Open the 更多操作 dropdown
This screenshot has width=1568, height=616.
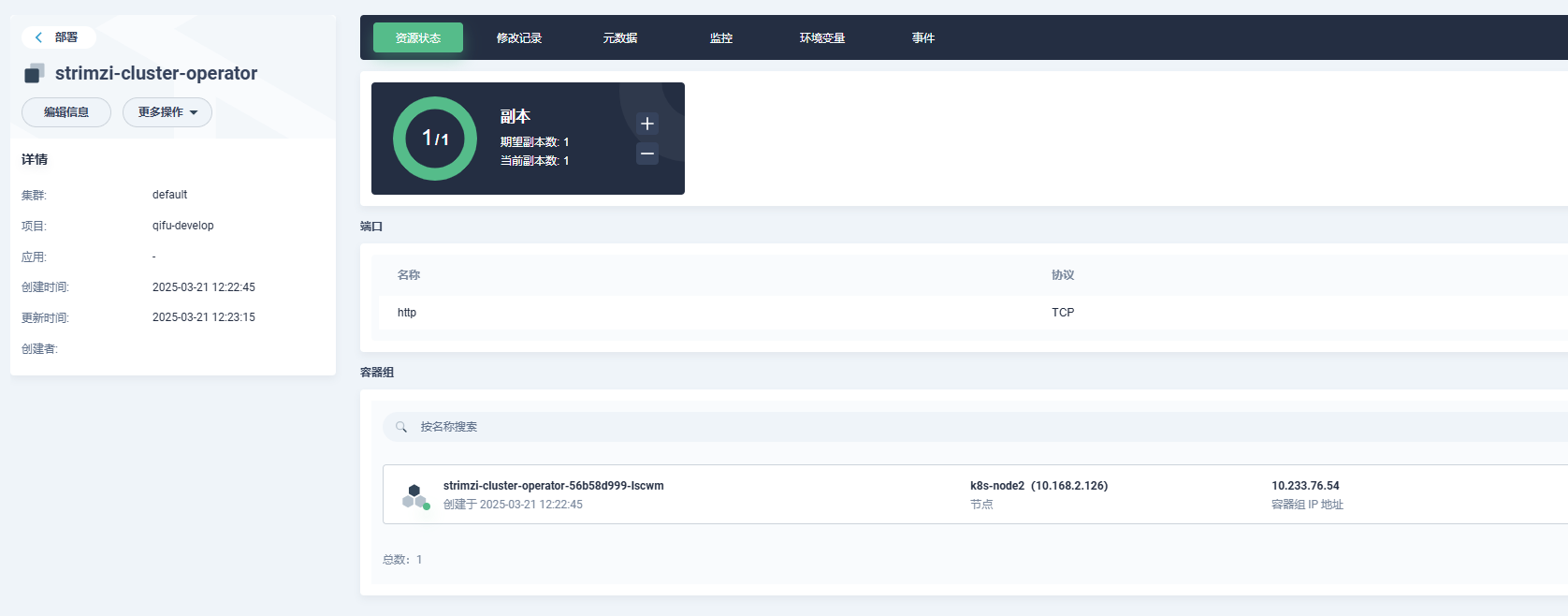tap(167, 112)
